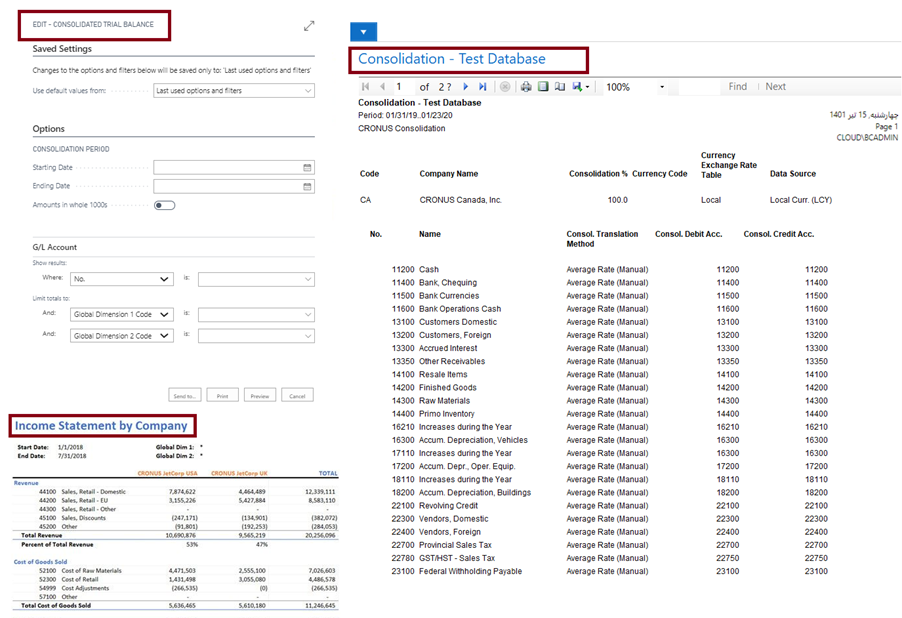This screenshot has height=618, width=902.
Task: Click the print report icon
Action: (x=526, y=87)
